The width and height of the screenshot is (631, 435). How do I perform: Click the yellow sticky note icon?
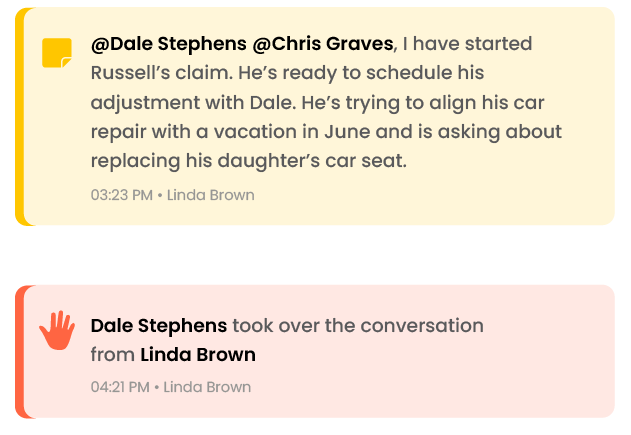[x=57, y=53]
